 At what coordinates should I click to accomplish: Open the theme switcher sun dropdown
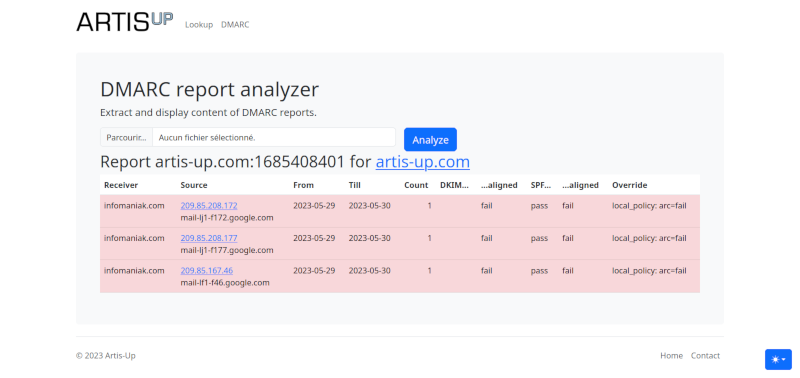point(778,360)
